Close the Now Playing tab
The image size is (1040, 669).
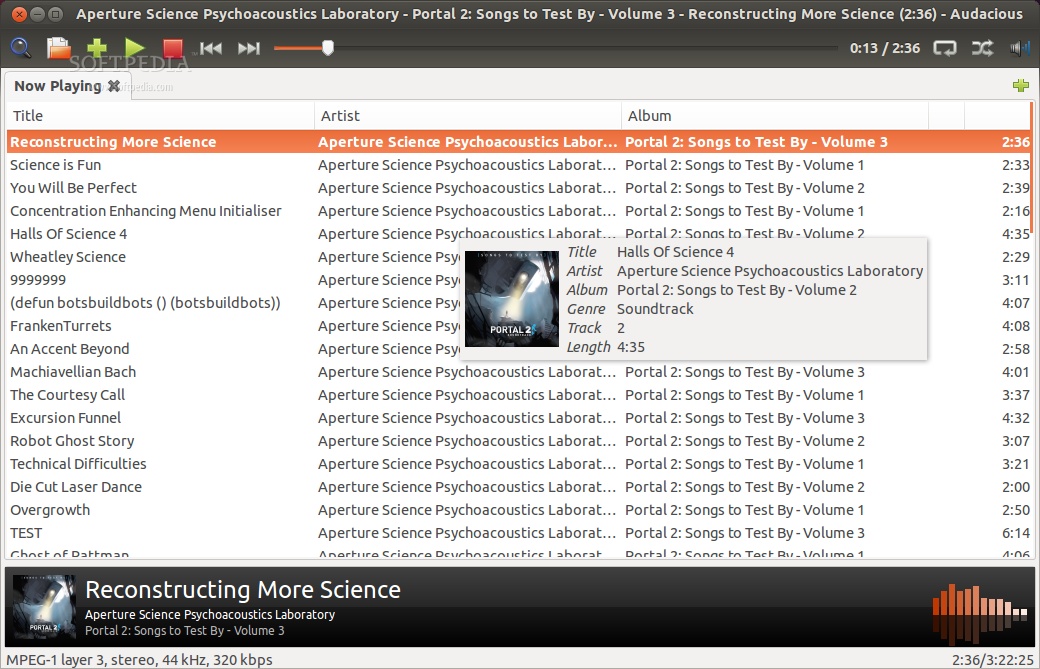(x=114, y=86)
